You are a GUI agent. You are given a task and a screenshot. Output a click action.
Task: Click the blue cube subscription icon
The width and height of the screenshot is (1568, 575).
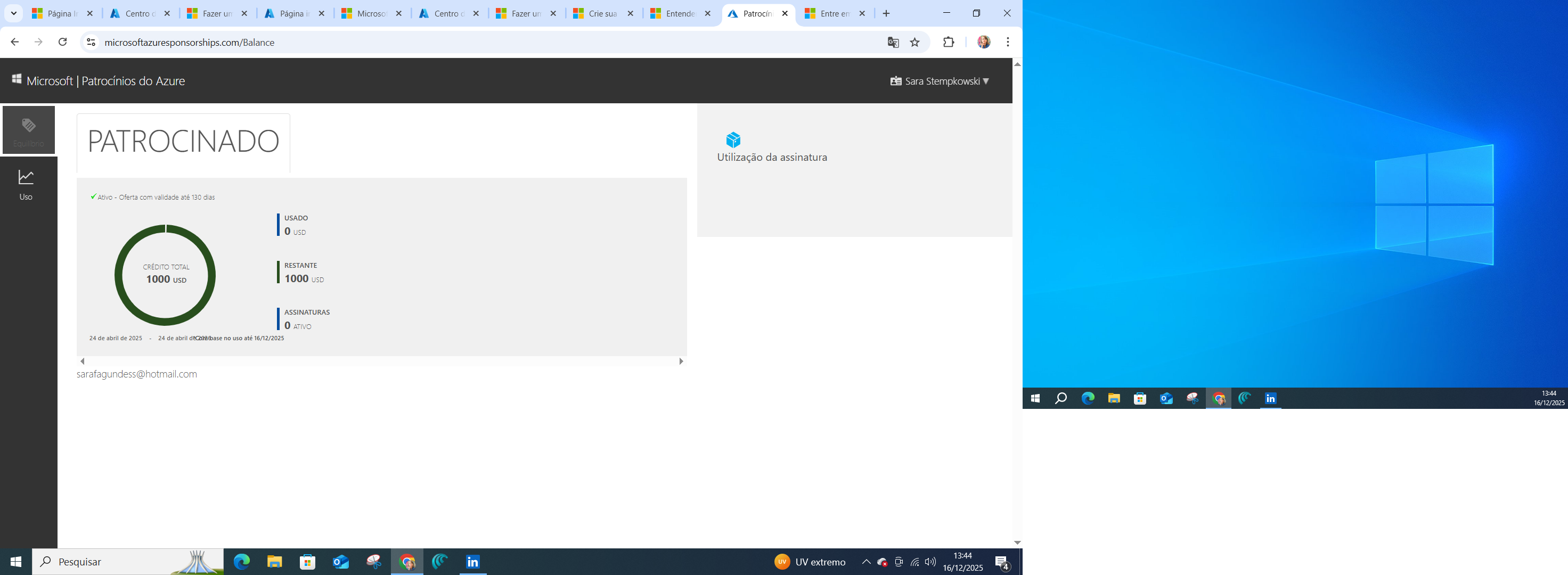tap(733, 140)
